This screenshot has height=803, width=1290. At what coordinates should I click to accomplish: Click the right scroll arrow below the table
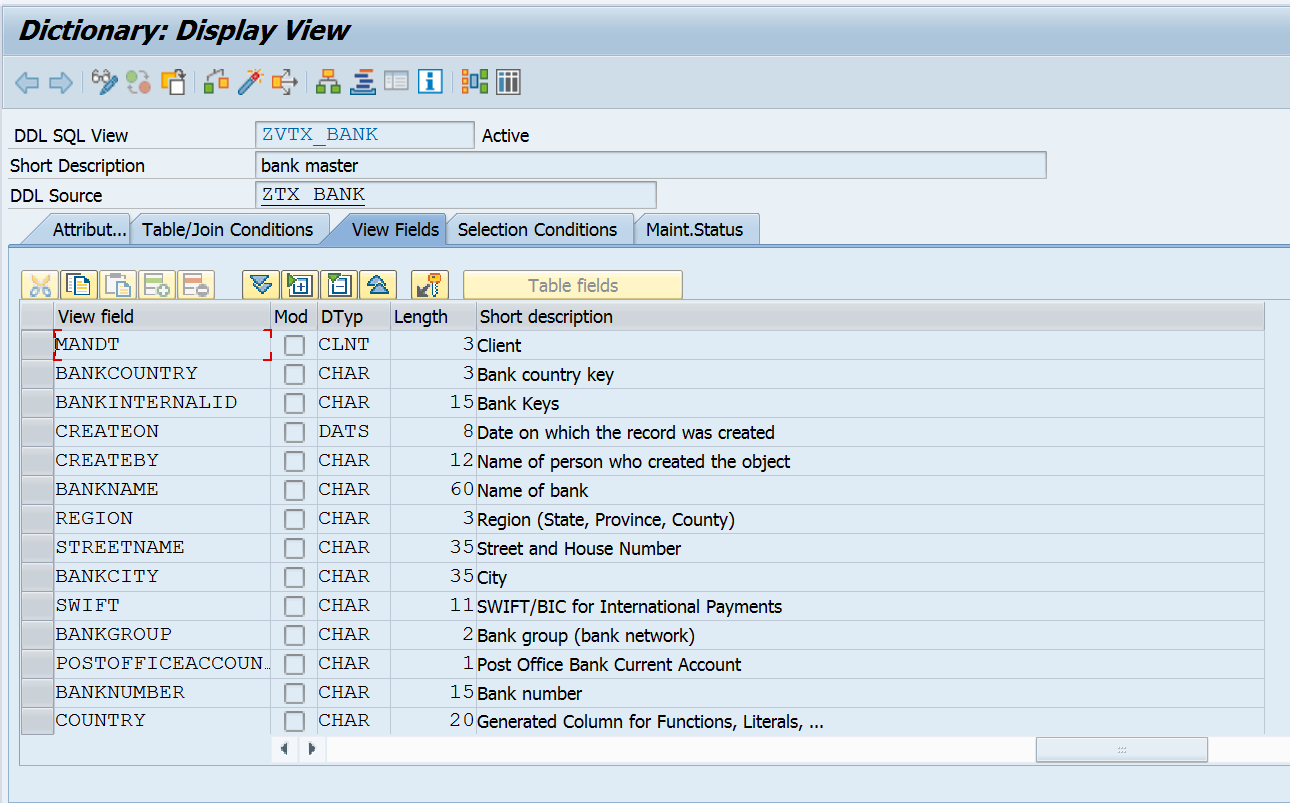310,747
